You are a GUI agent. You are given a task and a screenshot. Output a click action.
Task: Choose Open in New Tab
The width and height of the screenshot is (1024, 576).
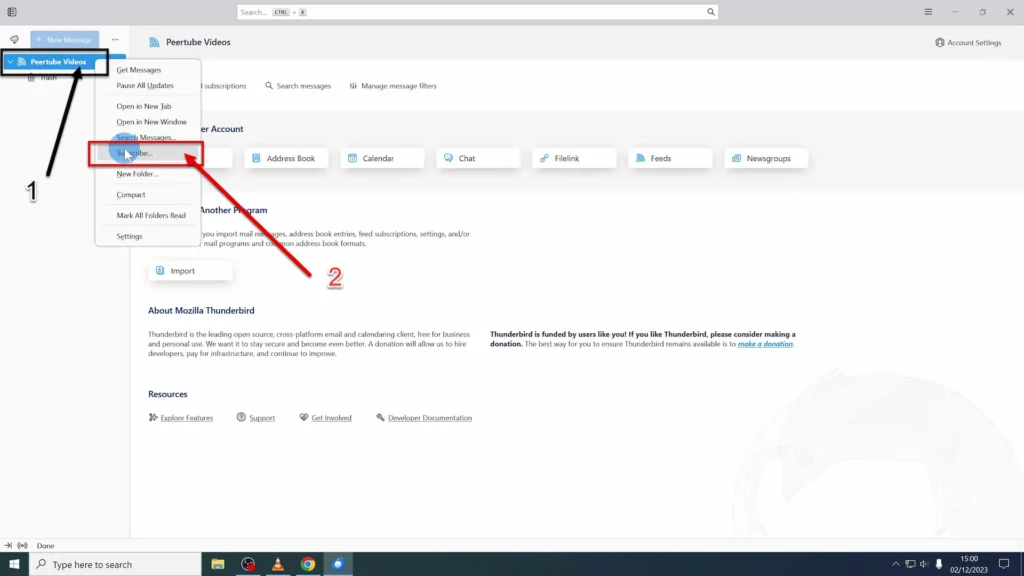[144, 106]
